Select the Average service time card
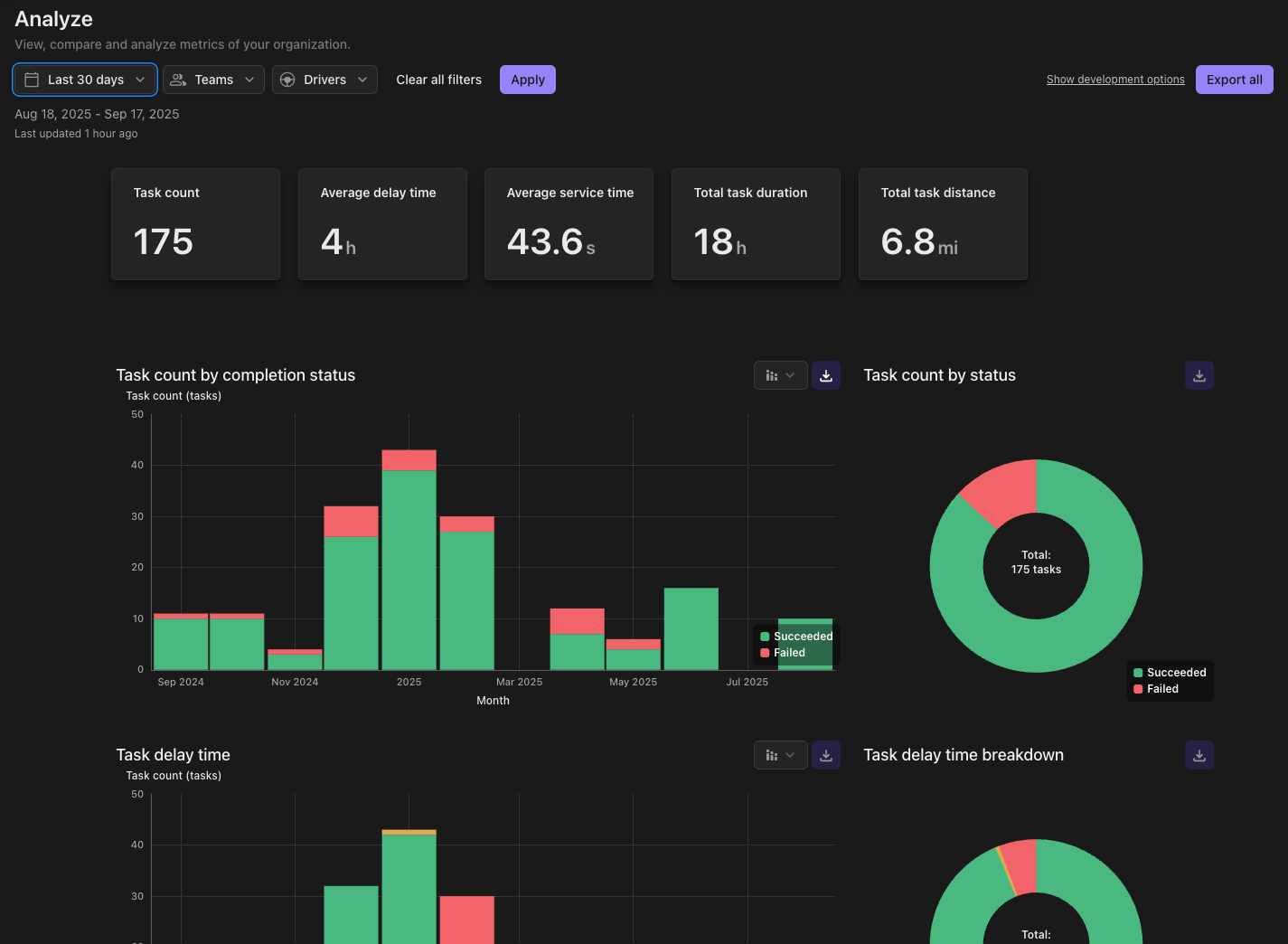This screenshot has height=944, width=1288. click(569, 224)
